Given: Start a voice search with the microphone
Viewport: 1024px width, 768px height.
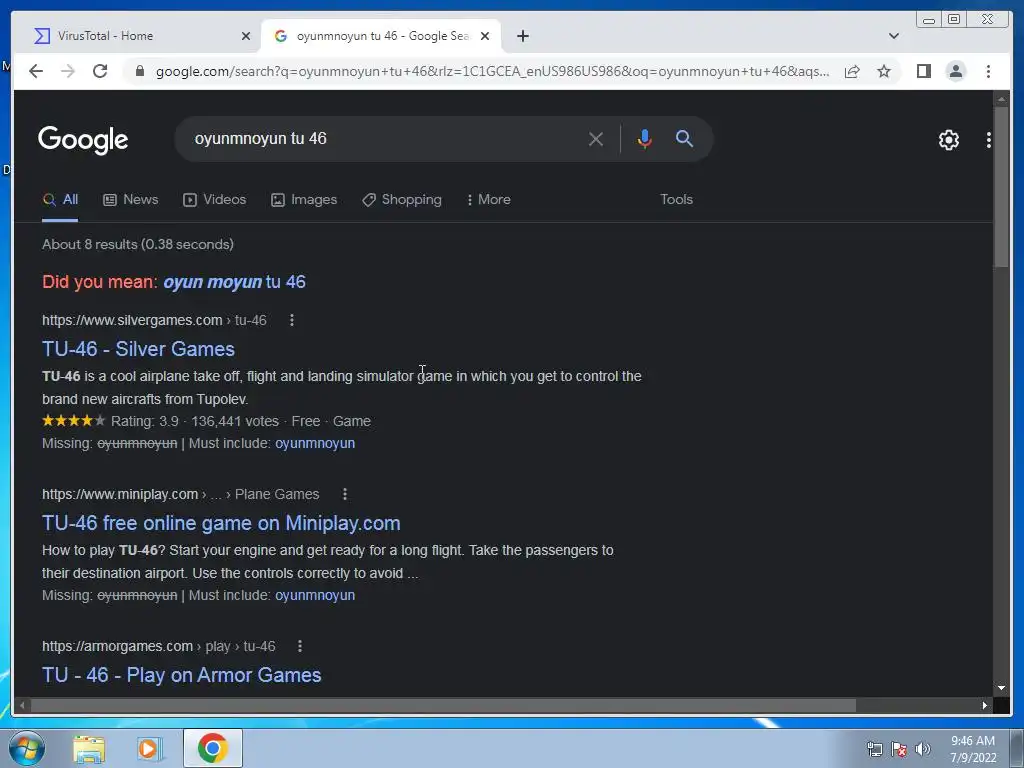Looking at the screenshot, I should (x=645, y=138).
